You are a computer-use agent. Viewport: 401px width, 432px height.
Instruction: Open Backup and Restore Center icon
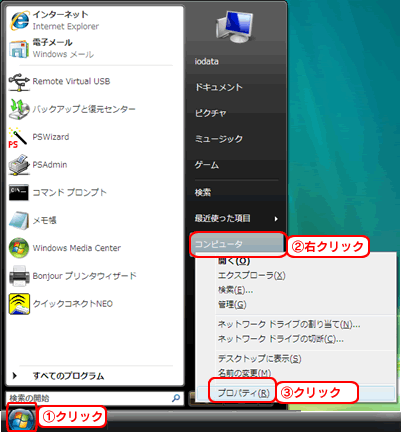coord(19,109)
